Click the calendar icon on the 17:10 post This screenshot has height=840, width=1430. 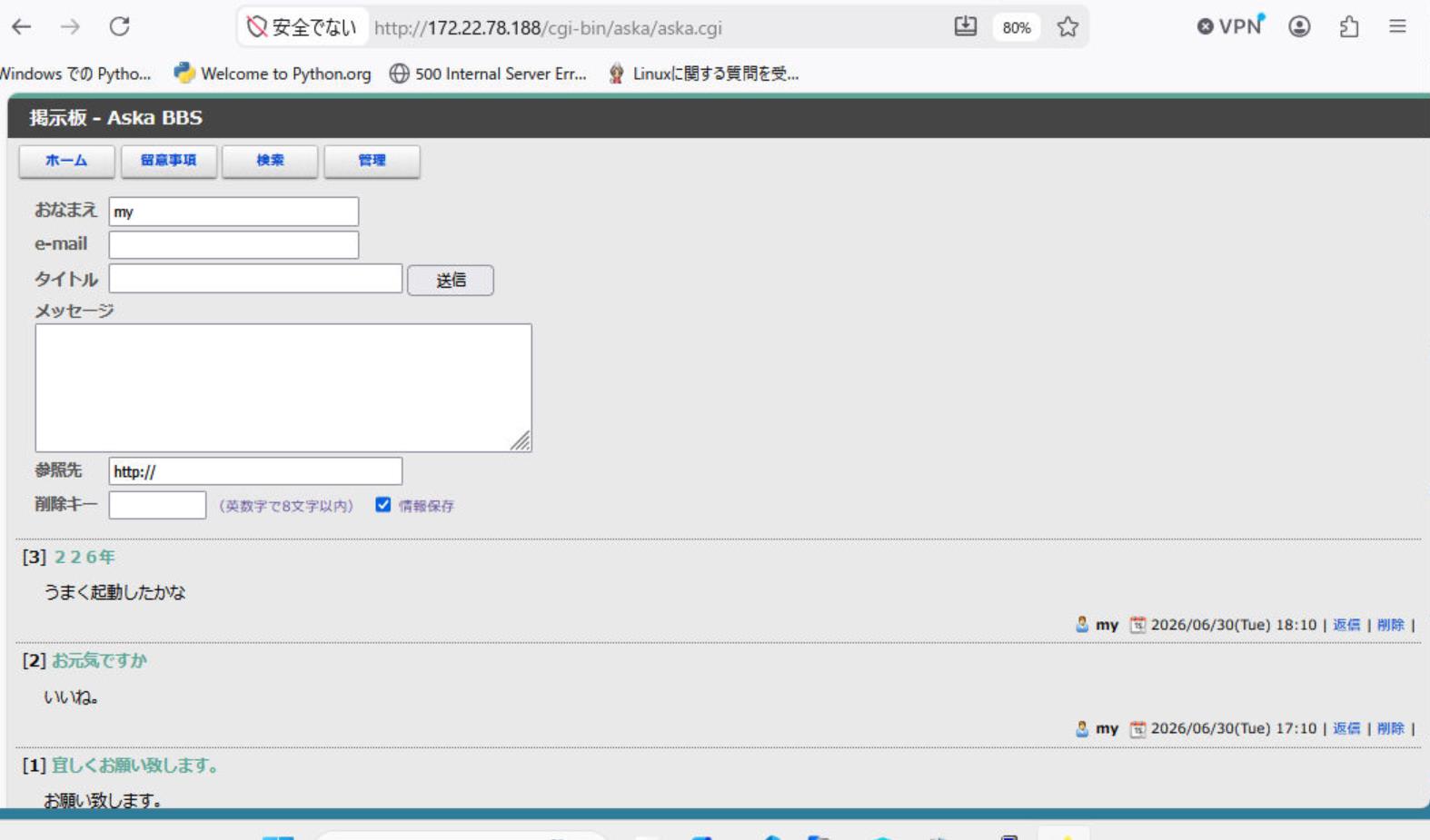(x=1137, y=728)
